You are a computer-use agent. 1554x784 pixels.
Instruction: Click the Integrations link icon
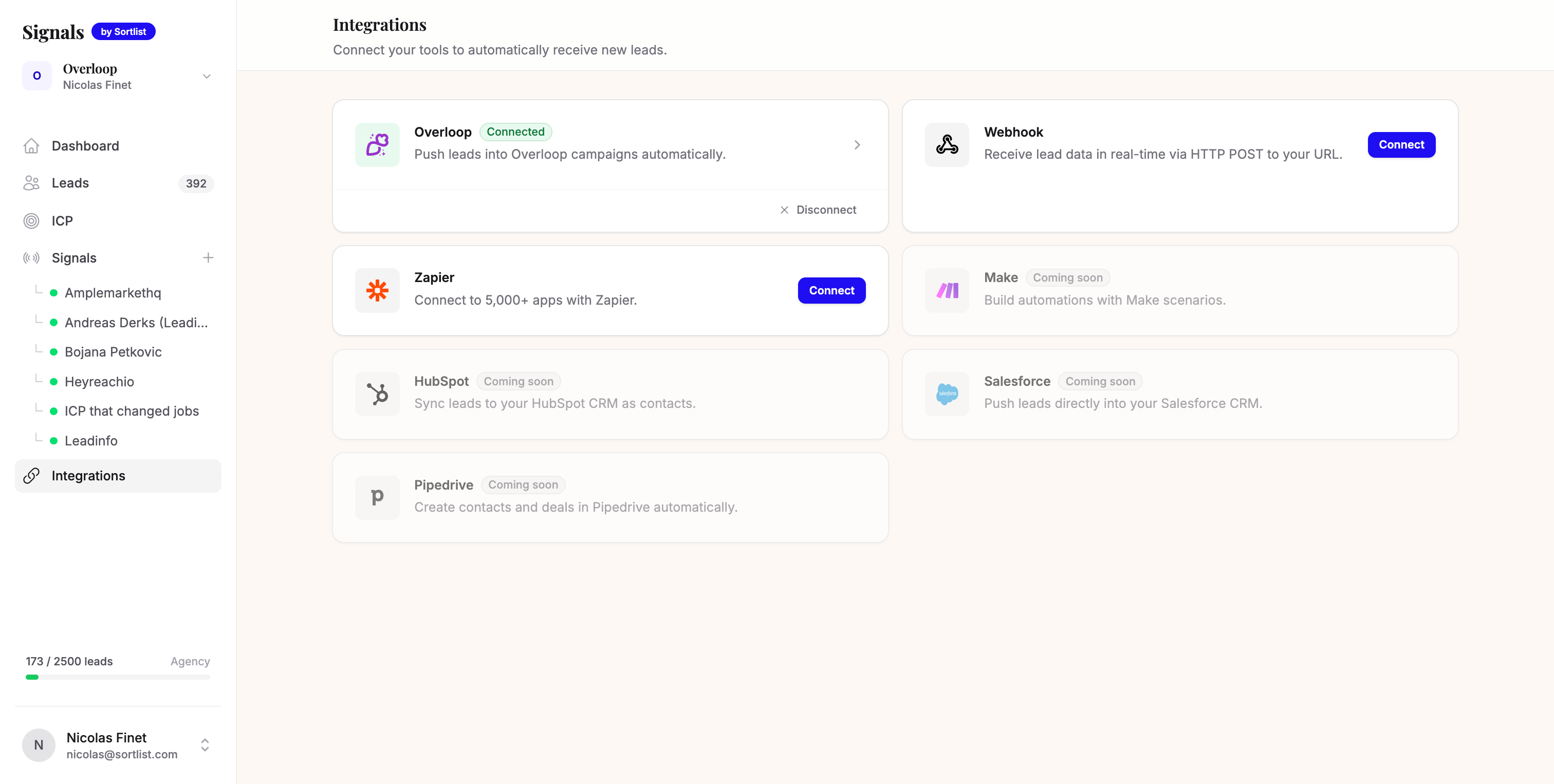(31, 476)
